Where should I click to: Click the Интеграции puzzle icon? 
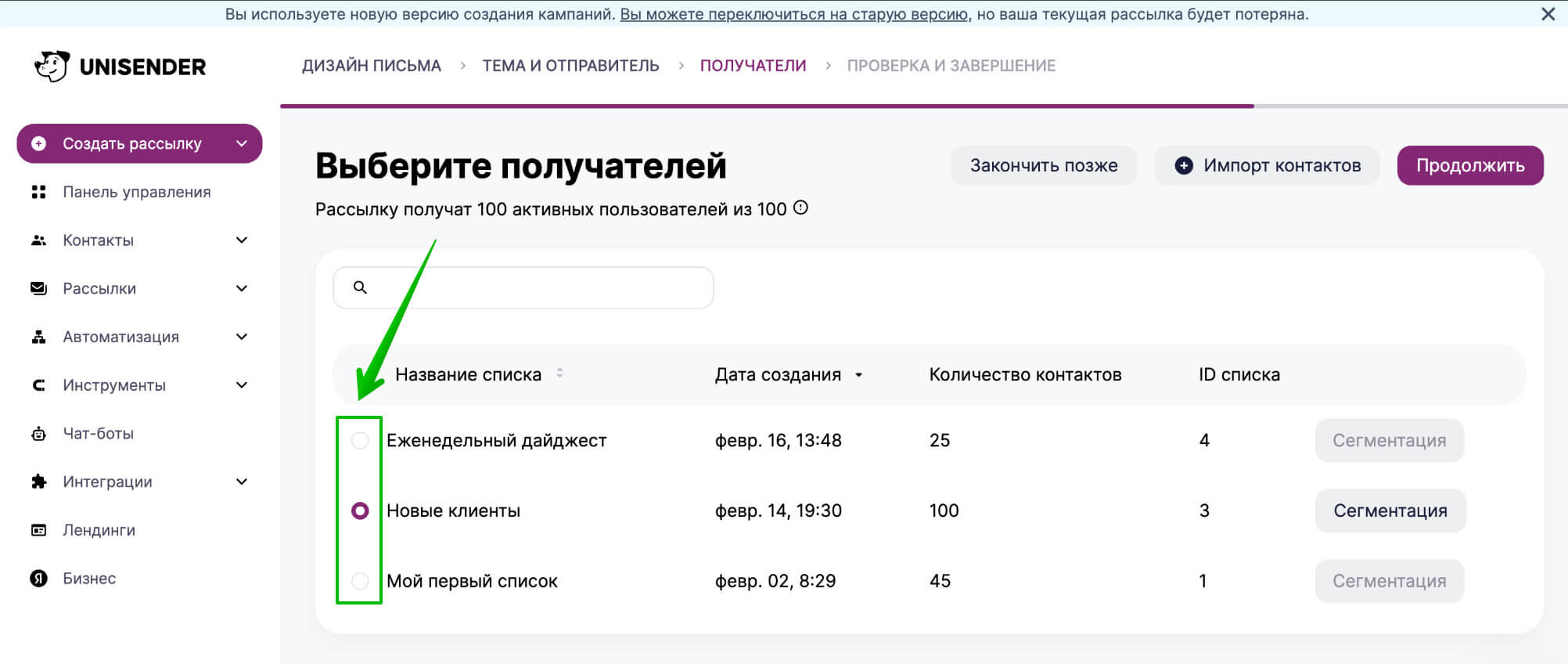pos(38,482)
